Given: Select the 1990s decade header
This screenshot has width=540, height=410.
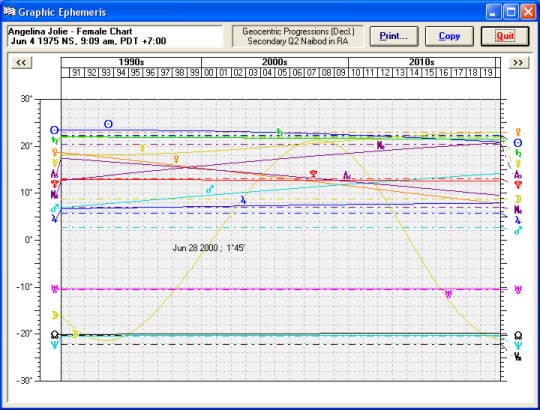Looking at the screenshot, I should coord(131,62).
